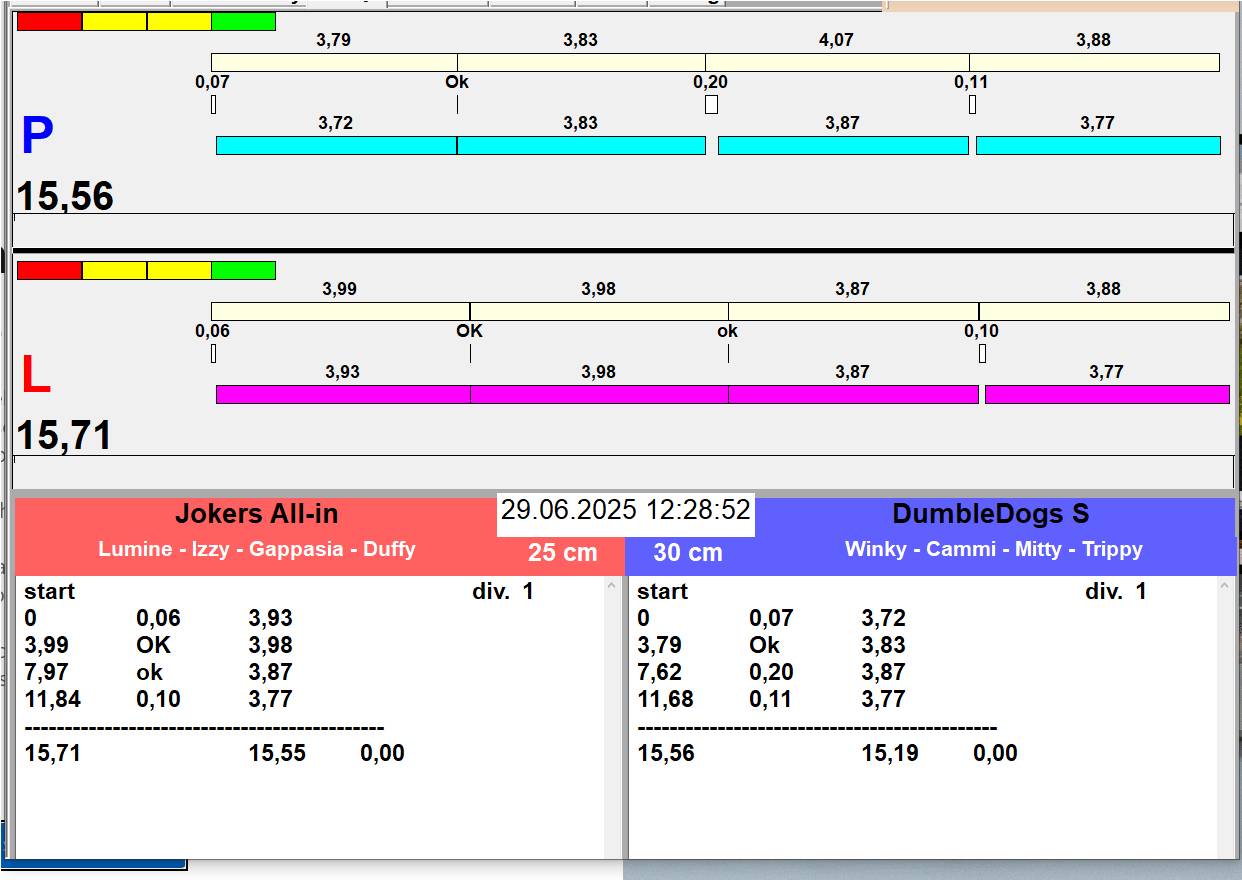Click the empty text field below 15,71
Image resolution: width=1242 pixels, height=880 pixels.
(622, 470)
